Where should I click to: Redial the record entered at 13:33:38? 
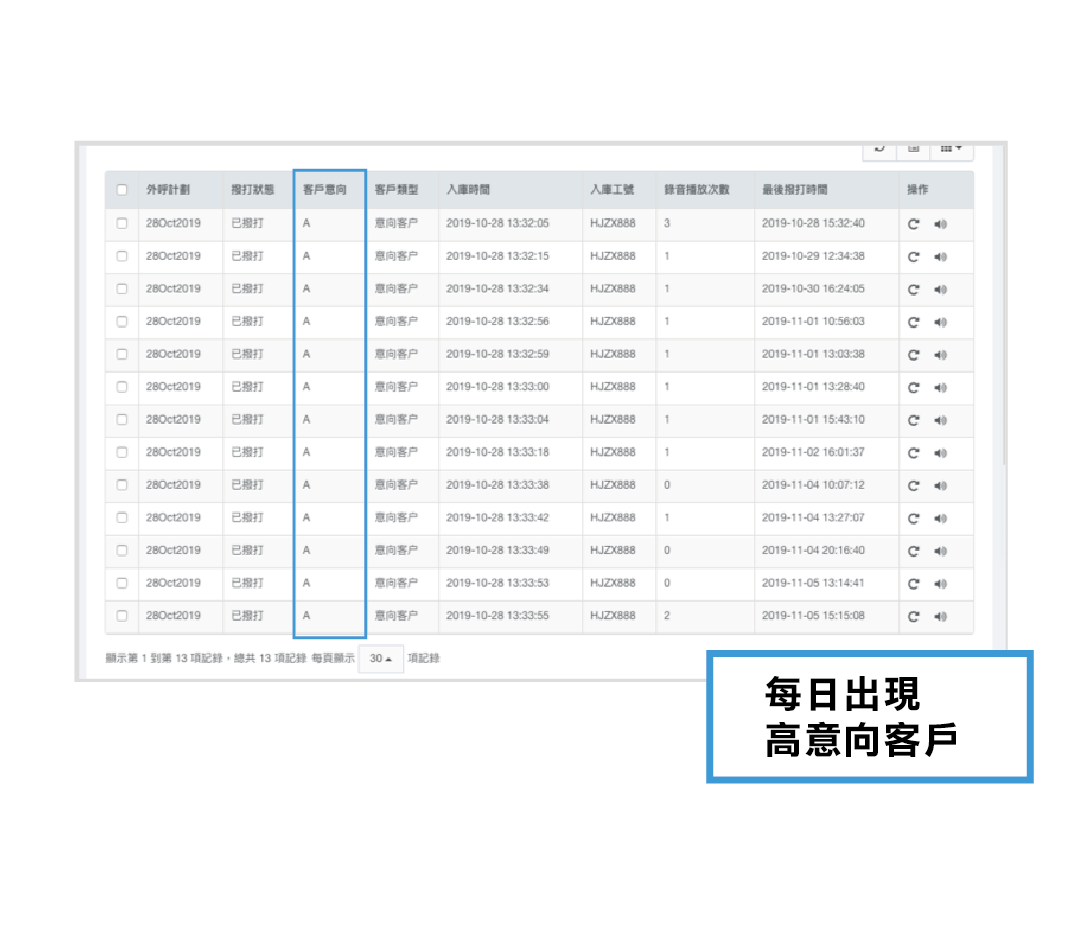[x=913, y=485]
